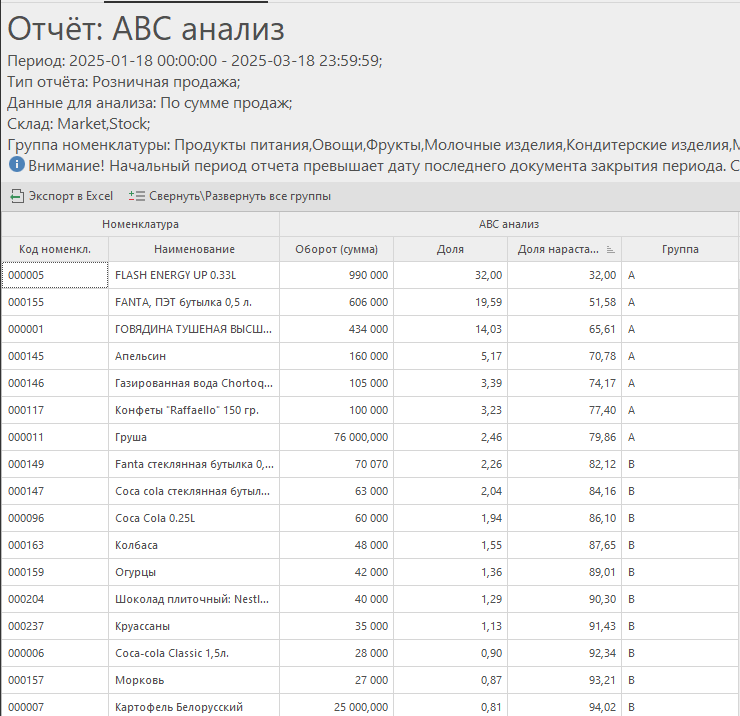
Task: Click turnover value 105 000
Action: coord(336,383)
